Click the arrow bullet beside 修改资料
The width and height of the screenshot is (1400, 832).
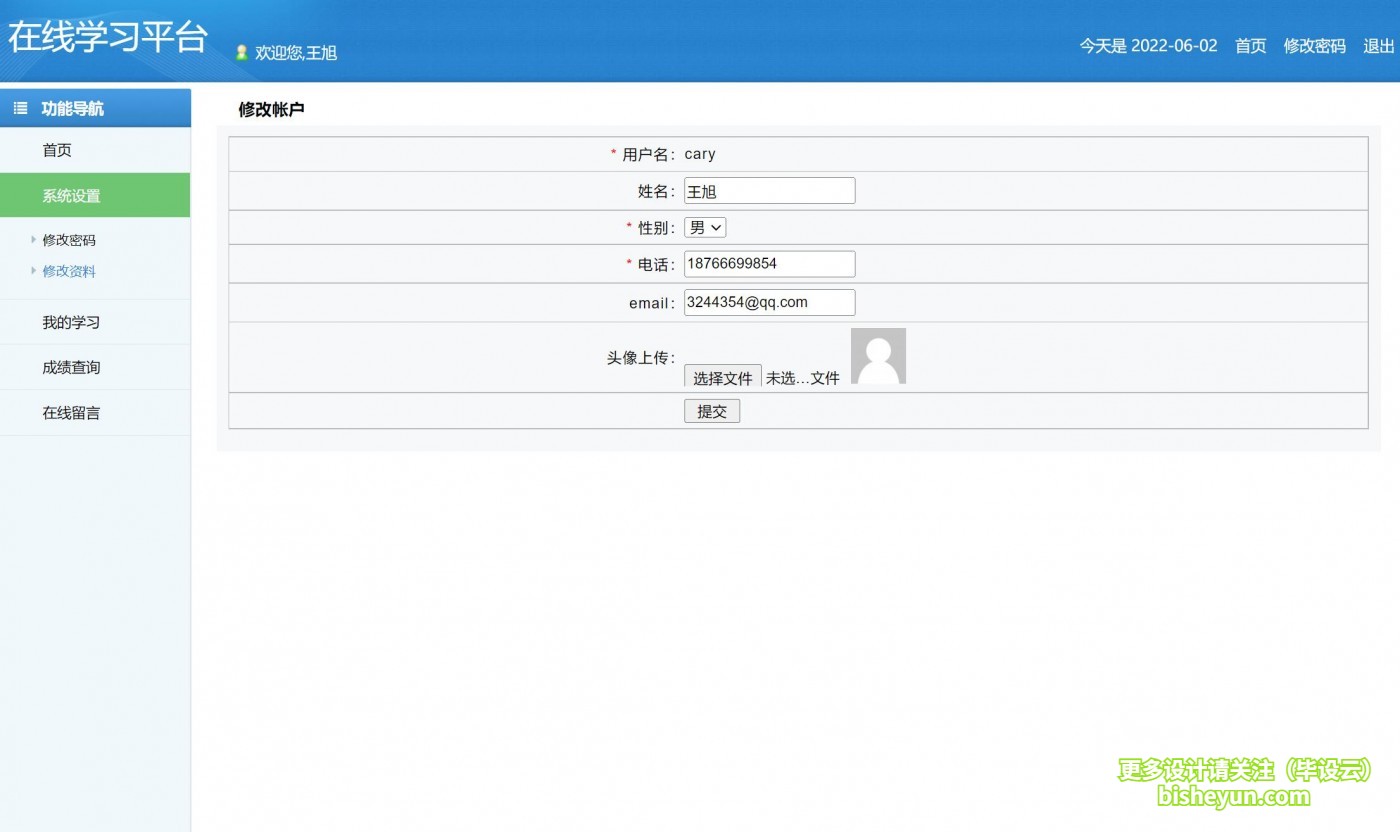pyautogui.click(x=33, y=271)
